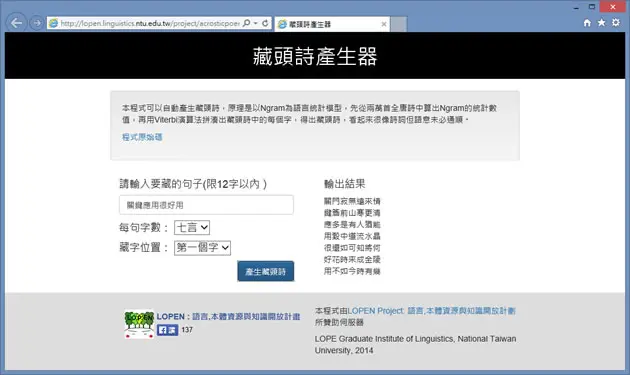Viewport: 630px width, 375px height.
Task: Click the LOPEN tree logo image
Action: tap(139, 324)
